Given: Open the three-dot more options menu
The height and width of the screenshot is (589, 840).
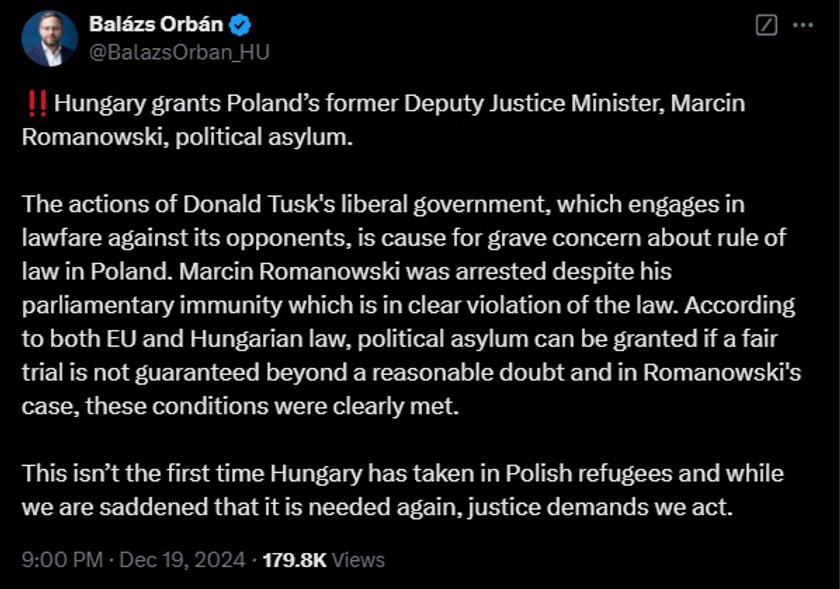Looking at the screenshot, I should 802,25.
